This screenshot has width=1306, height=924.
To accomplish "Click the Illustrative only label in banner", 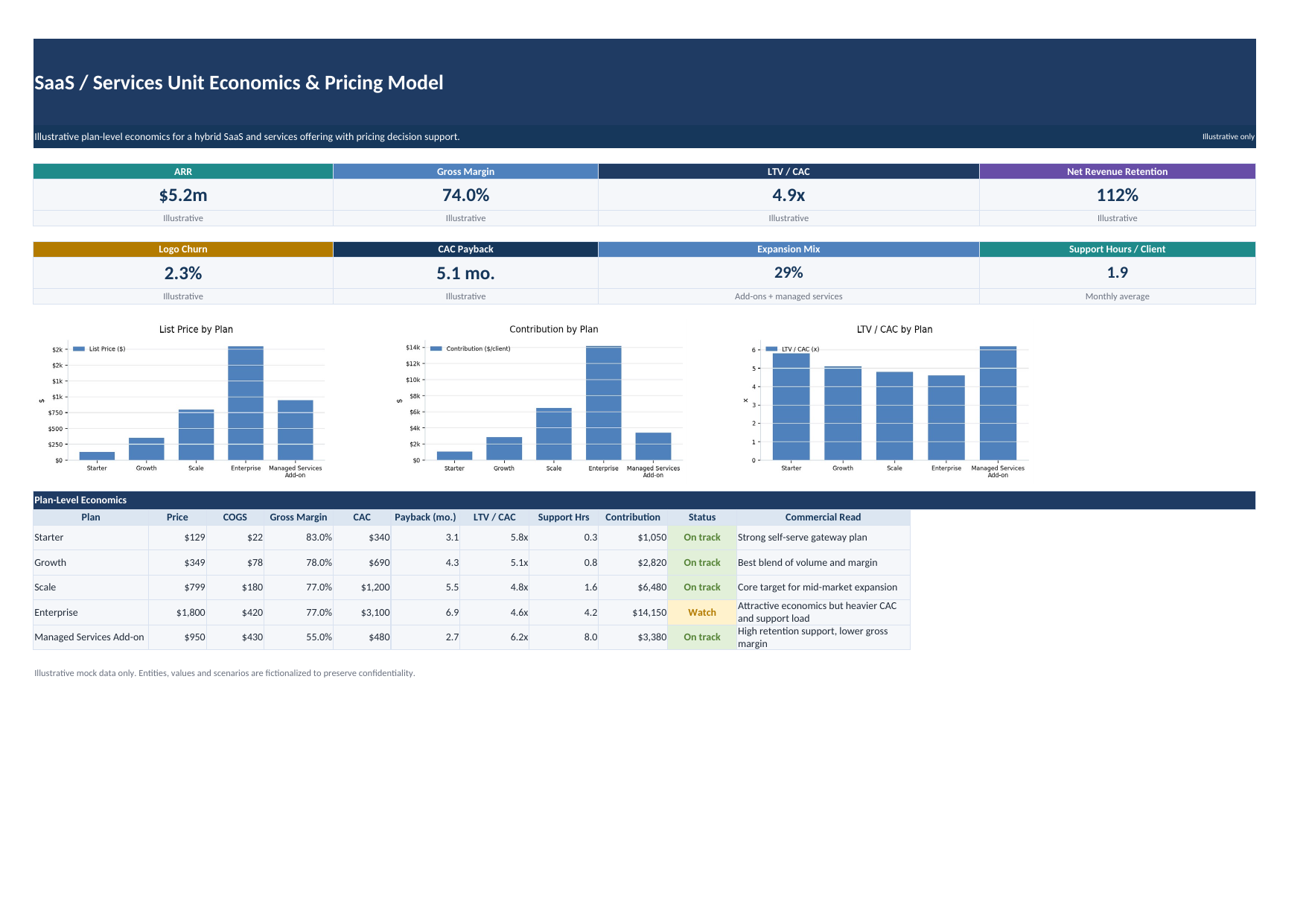I will (1228, 137).
